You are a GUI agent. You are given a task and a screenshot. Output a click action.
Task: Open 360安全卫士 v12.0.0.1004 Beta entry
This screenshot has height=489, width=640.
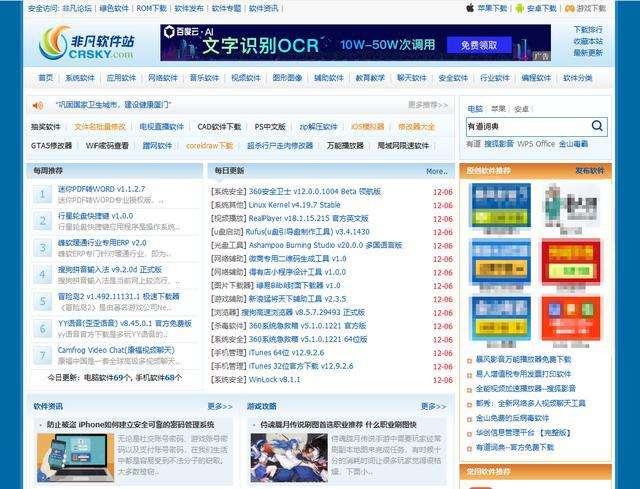(x=315, y=191)
